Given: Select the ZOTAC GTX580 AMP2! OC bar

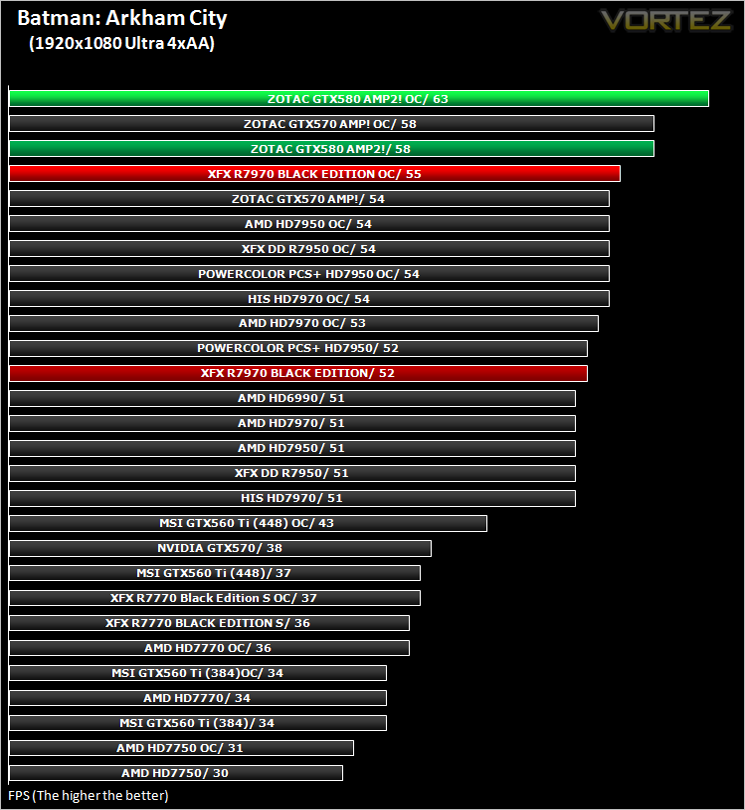Looking at the screenshot, I should pos(359,99).
